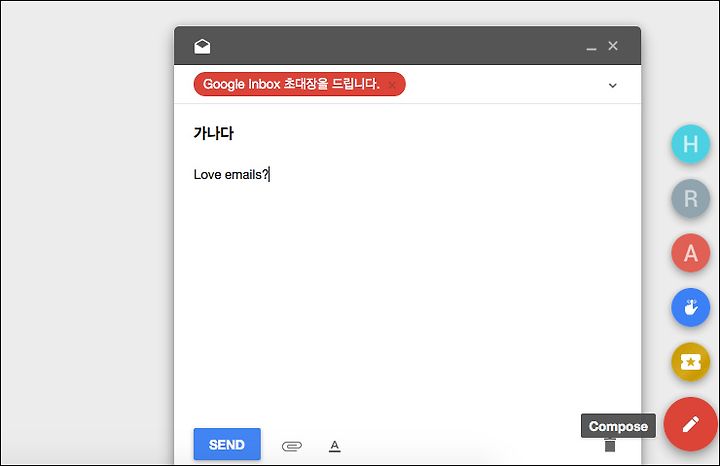Discard draft with trash icon
This screenshot has width=720, height=466.
click(x=610, y=445)
